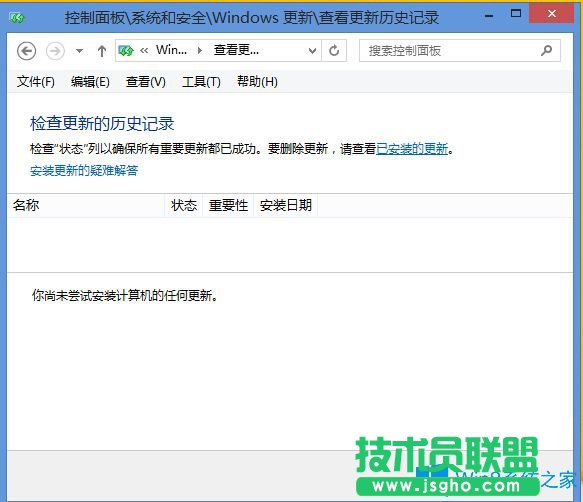The height and width of the screenshot is (502, 583).
Task: Sort by the 重要性 column header
Action: click(x=228, y=205)
